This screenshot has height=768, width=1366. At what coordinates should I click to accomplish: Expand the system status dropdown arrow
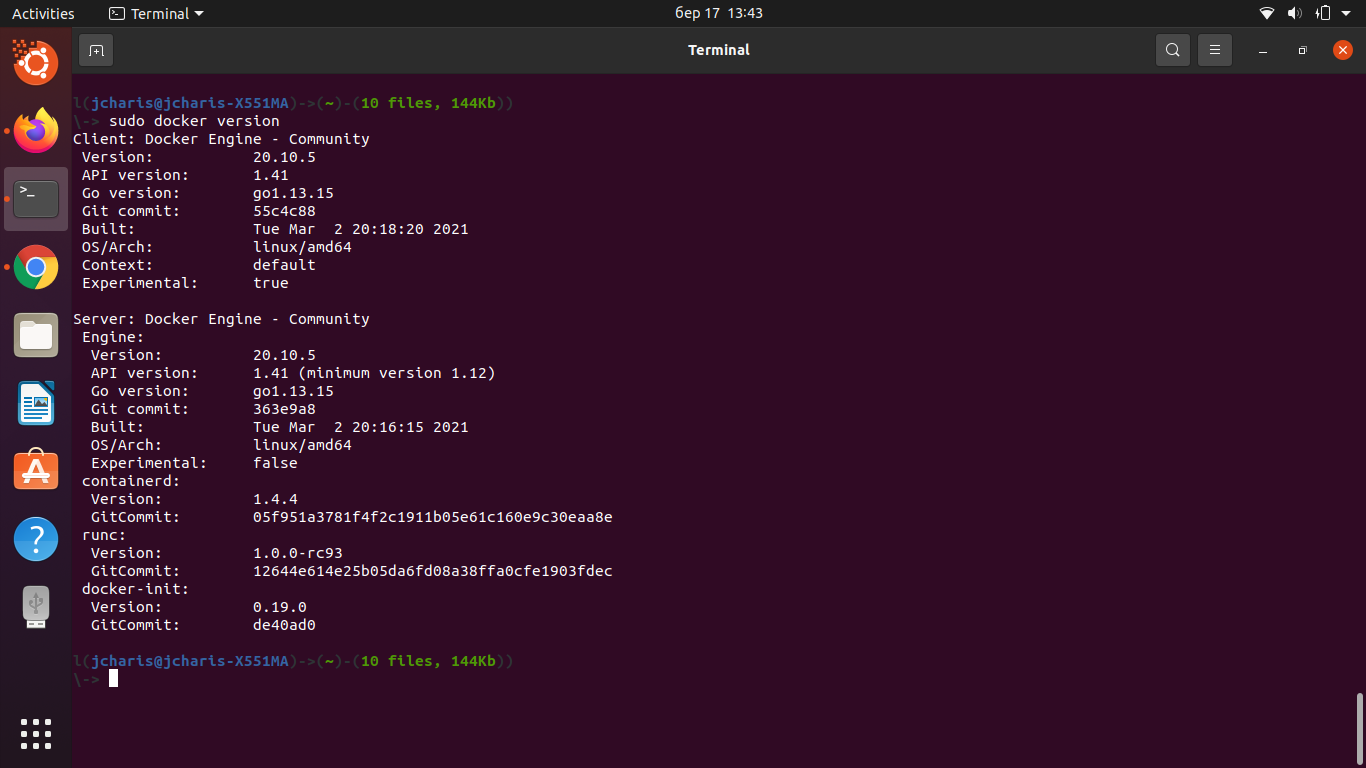tap(1344, 13)
